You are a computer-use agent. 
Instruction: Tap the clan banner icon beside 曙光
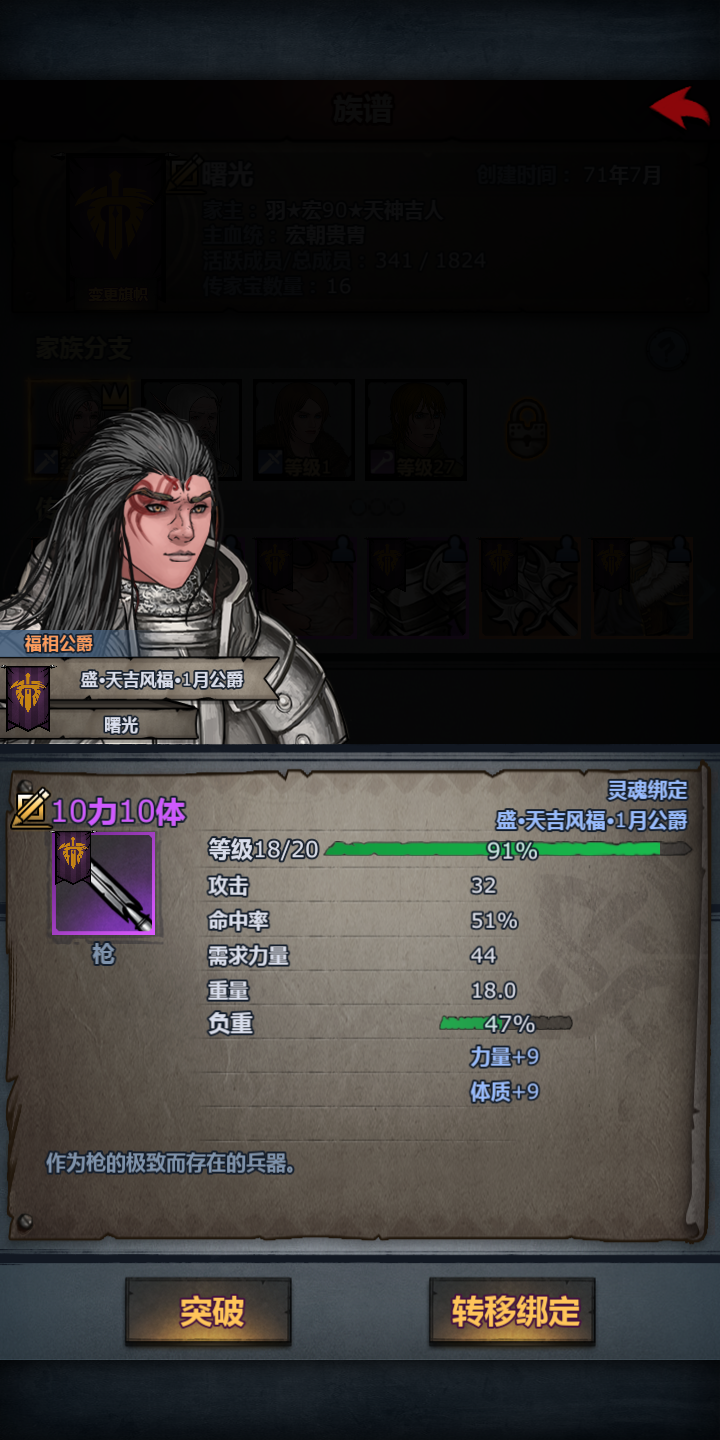[x=29, y=696]
